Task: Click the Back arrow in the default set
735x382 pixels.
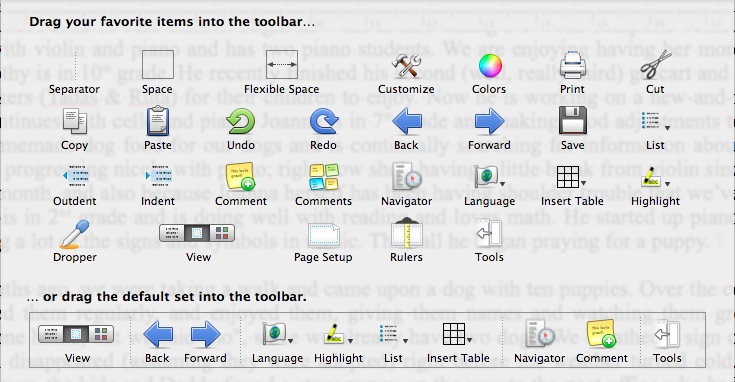Action: click(x=158, y=335)
